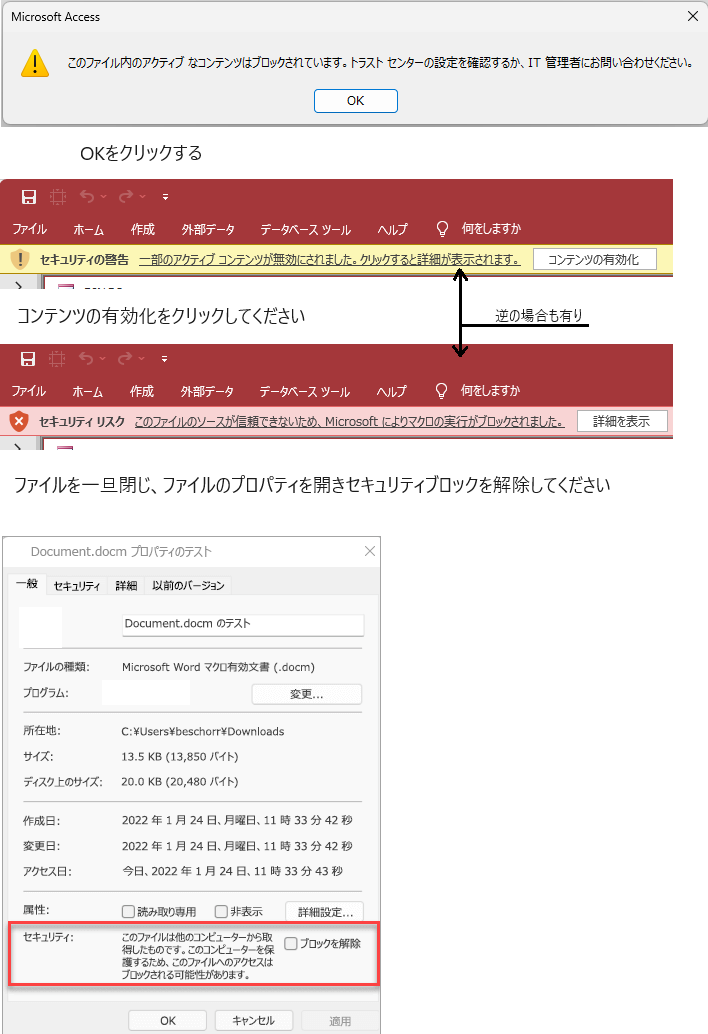Click OK in the properties dialog

pos(167,1020)
